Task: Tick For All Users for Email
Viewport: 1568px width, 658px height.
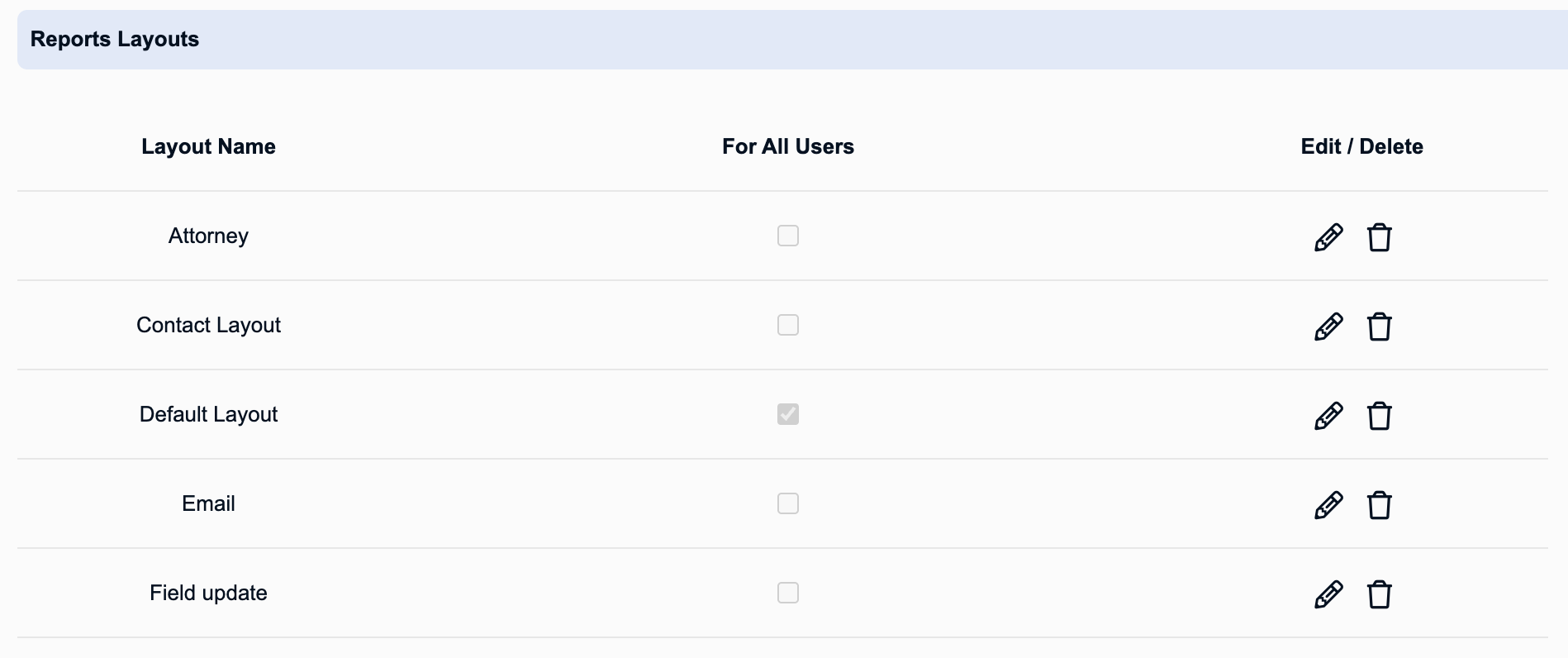Action: [x=788, y=503]
